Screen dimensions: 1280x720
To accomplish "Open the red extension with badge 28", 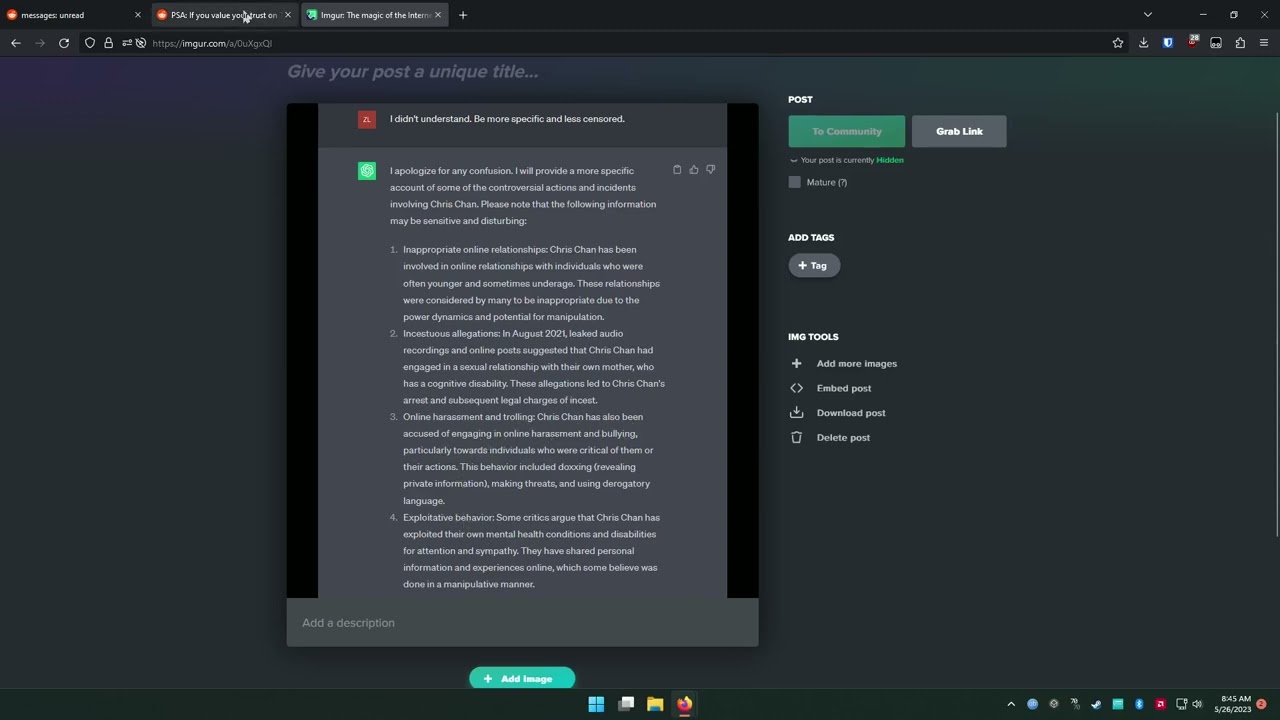I will 1192,42.
